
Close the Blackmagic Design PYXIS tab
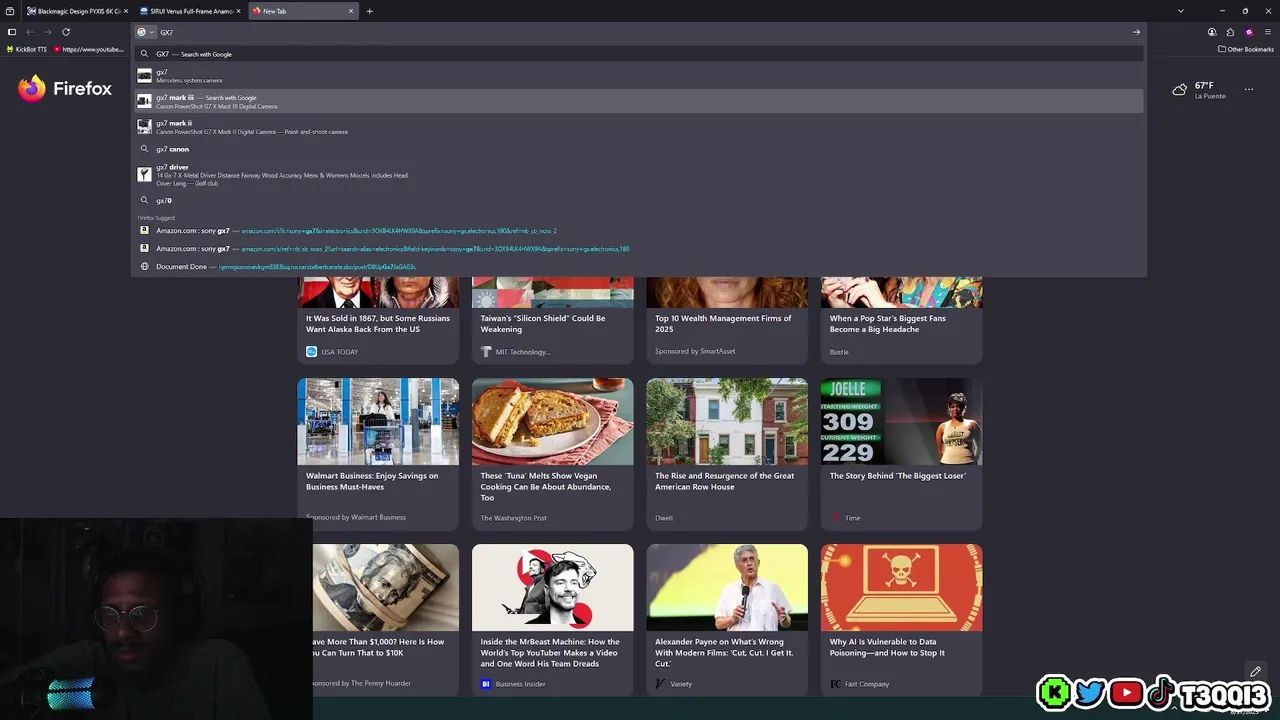126,11
